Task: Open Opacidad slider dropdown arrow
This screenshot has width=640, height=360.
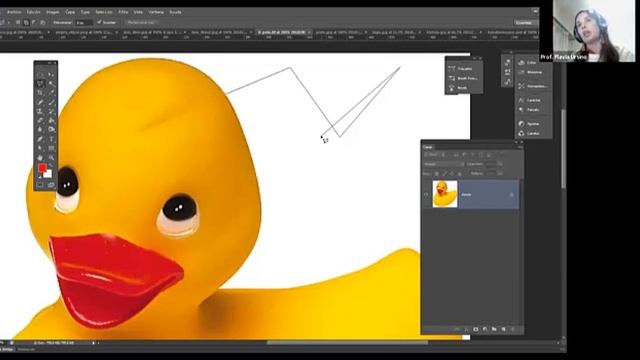Action: (x=500, y=164)
